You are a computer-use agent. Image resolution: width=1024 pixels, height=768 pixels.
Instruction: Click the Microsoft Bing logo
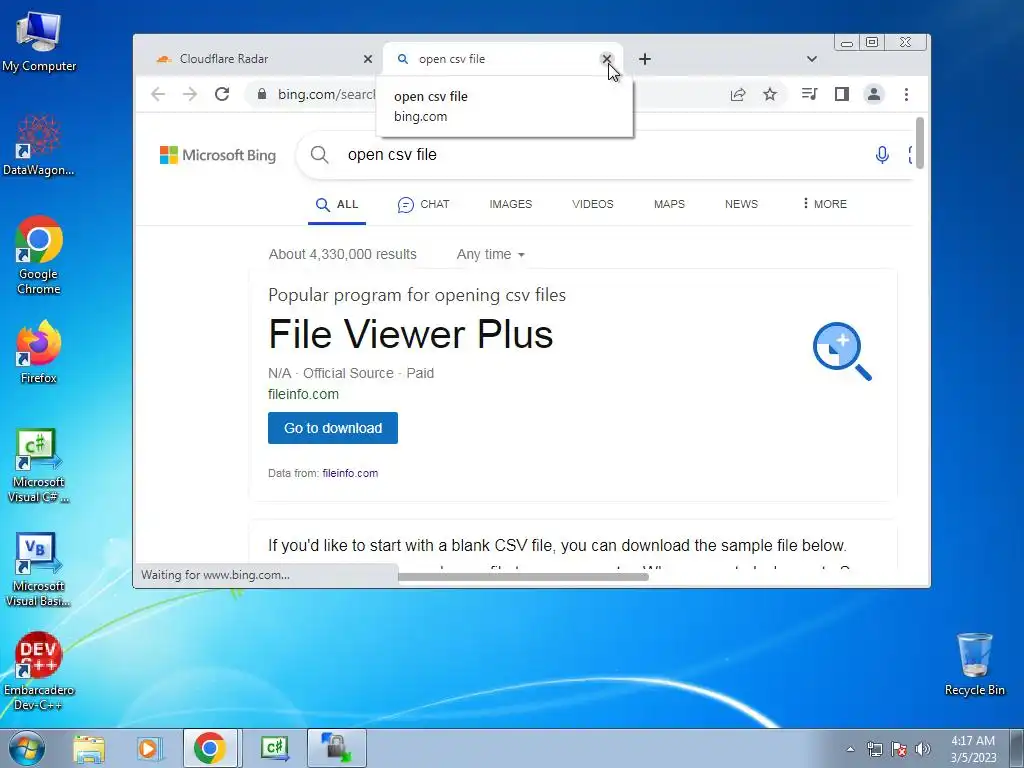click(x=218, y=155)
